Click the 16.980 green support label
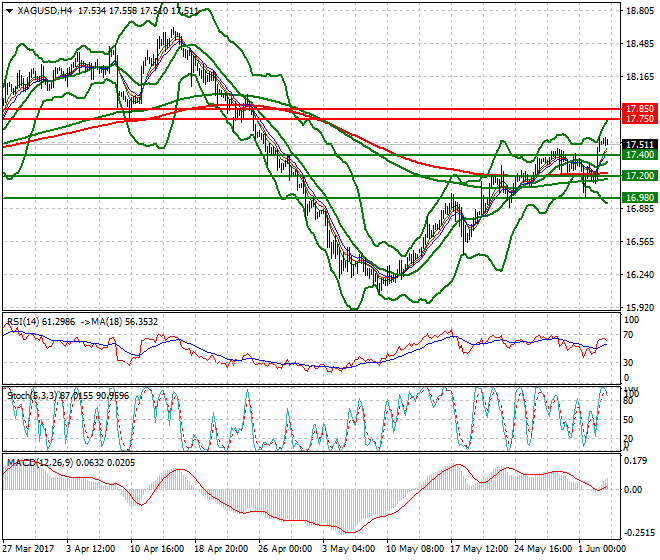Image resolution: width=660 pixels, height=560 pixels. (639, 197)
